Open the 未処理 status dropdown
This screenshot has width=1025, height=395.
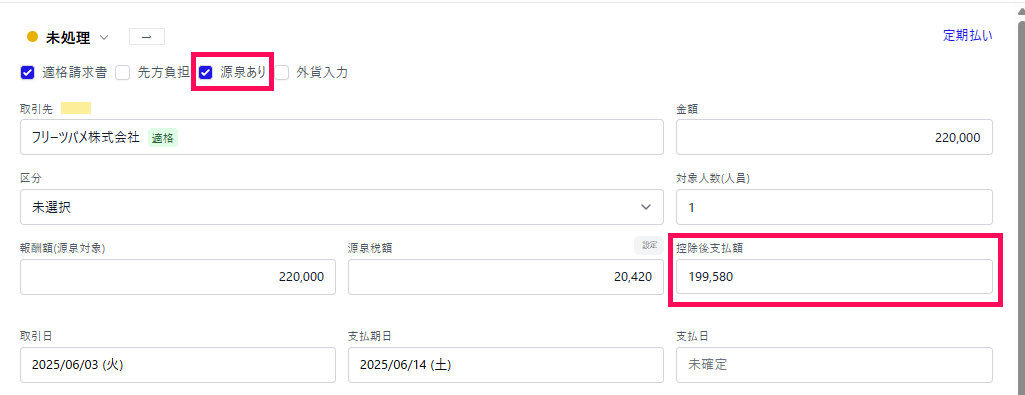67,37
